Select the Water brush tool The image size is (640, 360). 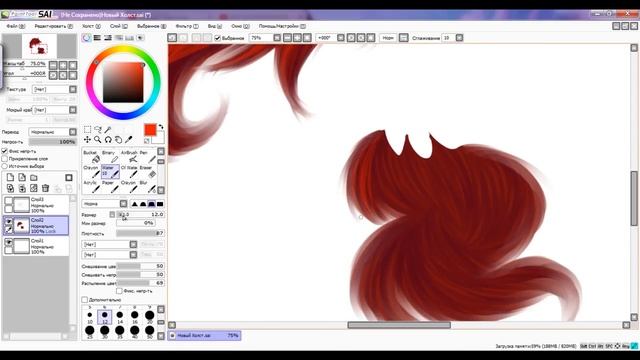110,172
